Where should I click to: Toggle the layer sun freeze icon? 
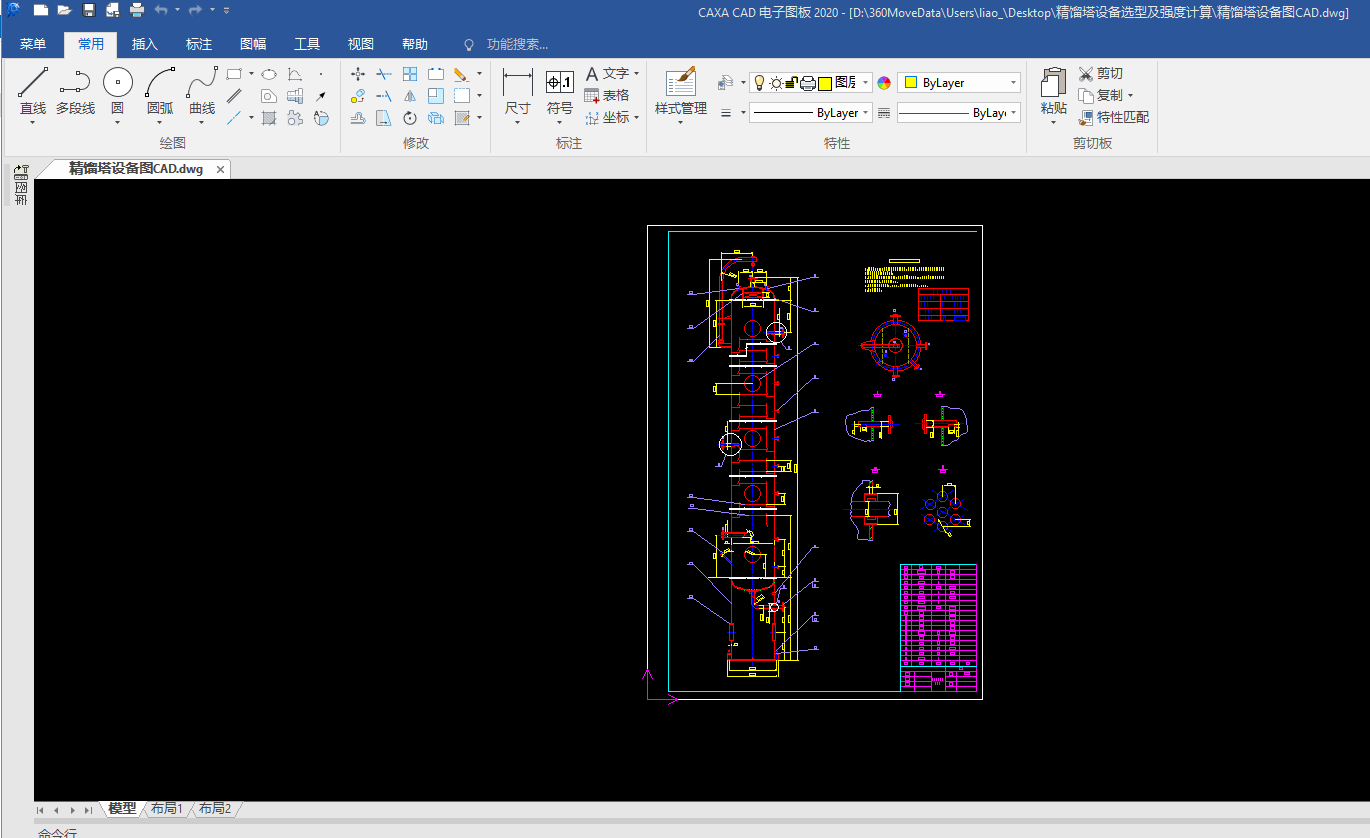coord(775,83)
